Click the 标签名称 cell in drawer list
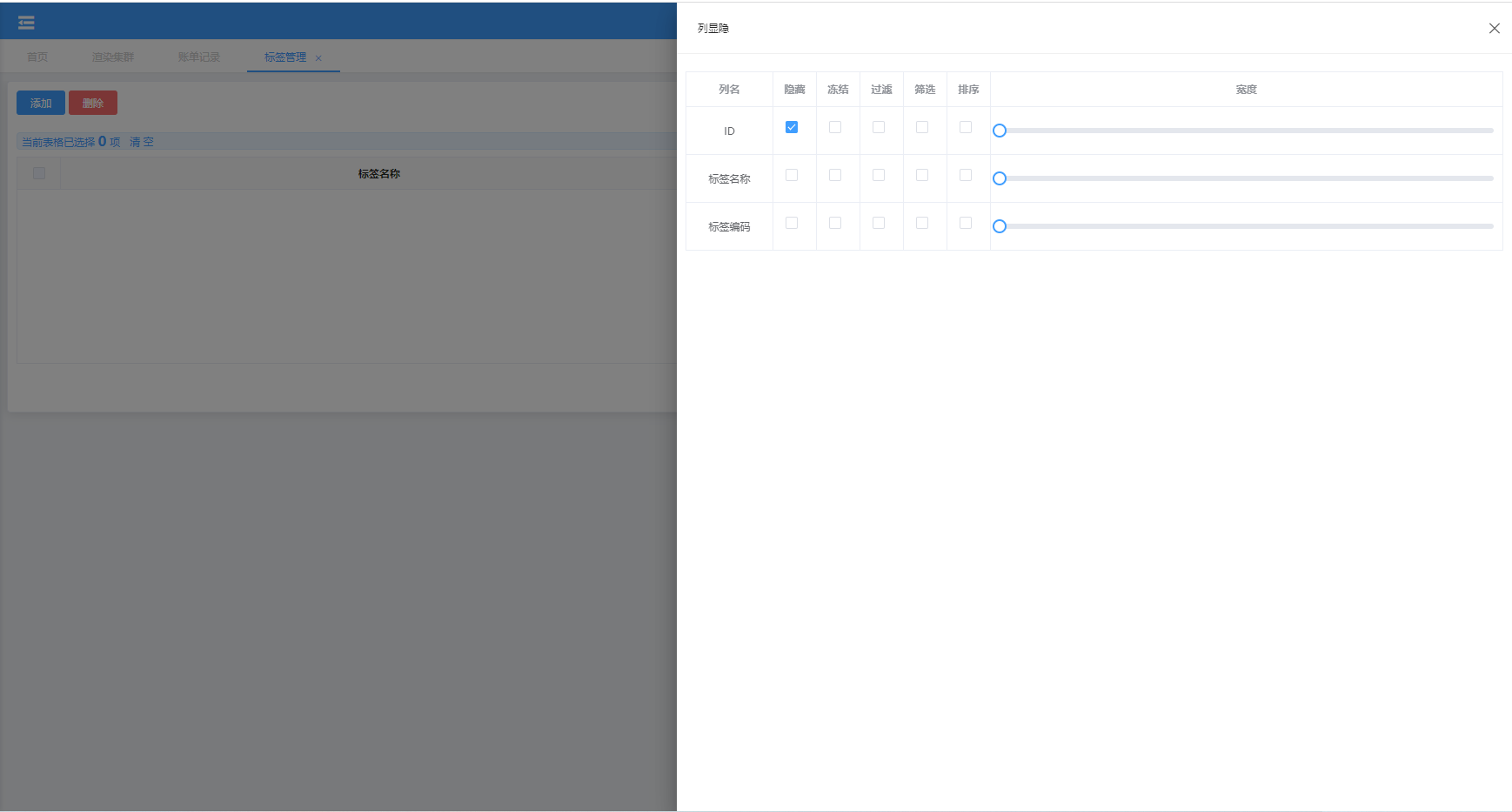Viewport: 1512px width, 812px height. (x=729, y=179)
